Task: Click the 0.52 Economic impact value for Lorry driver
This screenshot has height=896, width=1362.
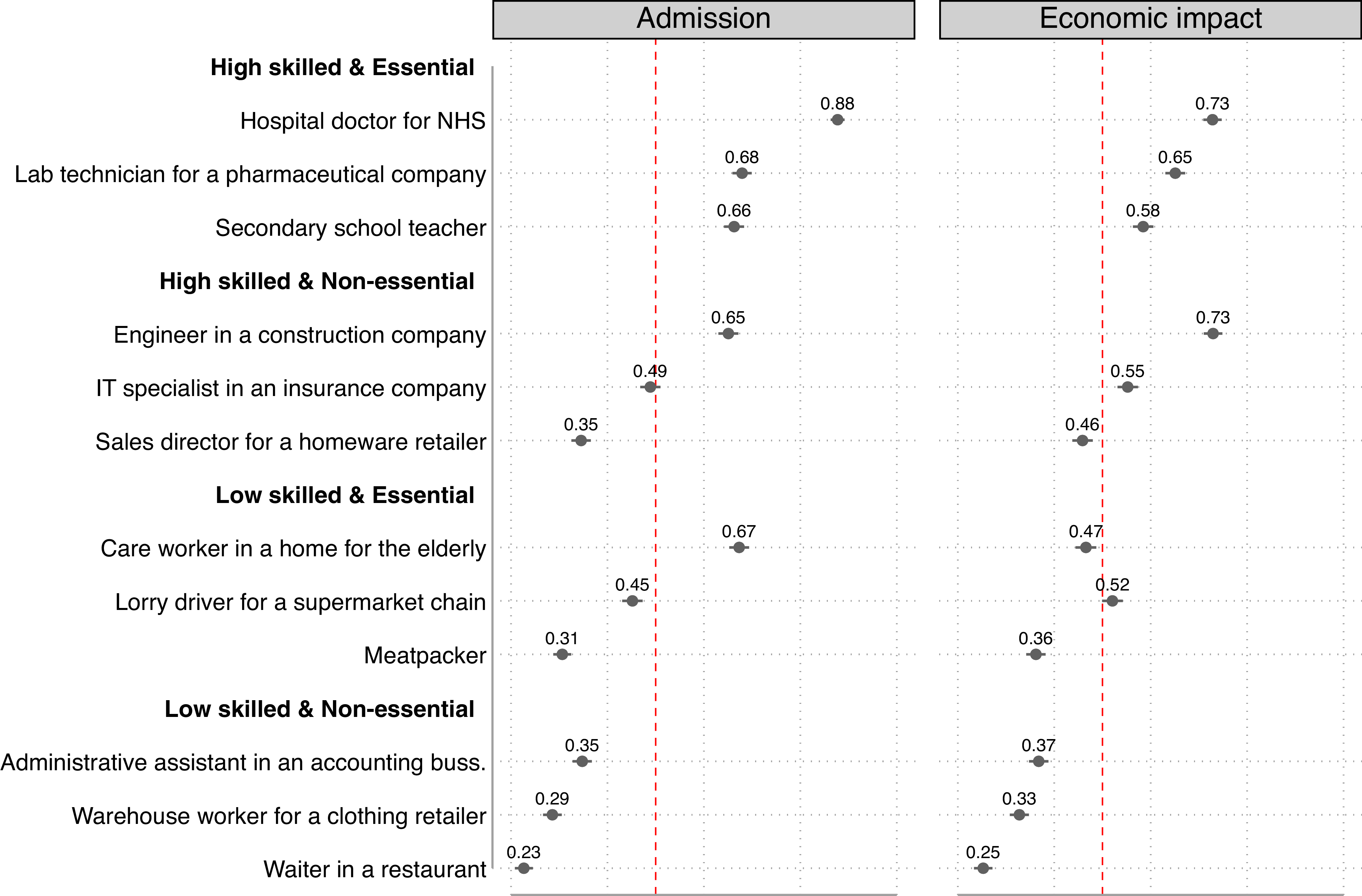Action: 1113,585
